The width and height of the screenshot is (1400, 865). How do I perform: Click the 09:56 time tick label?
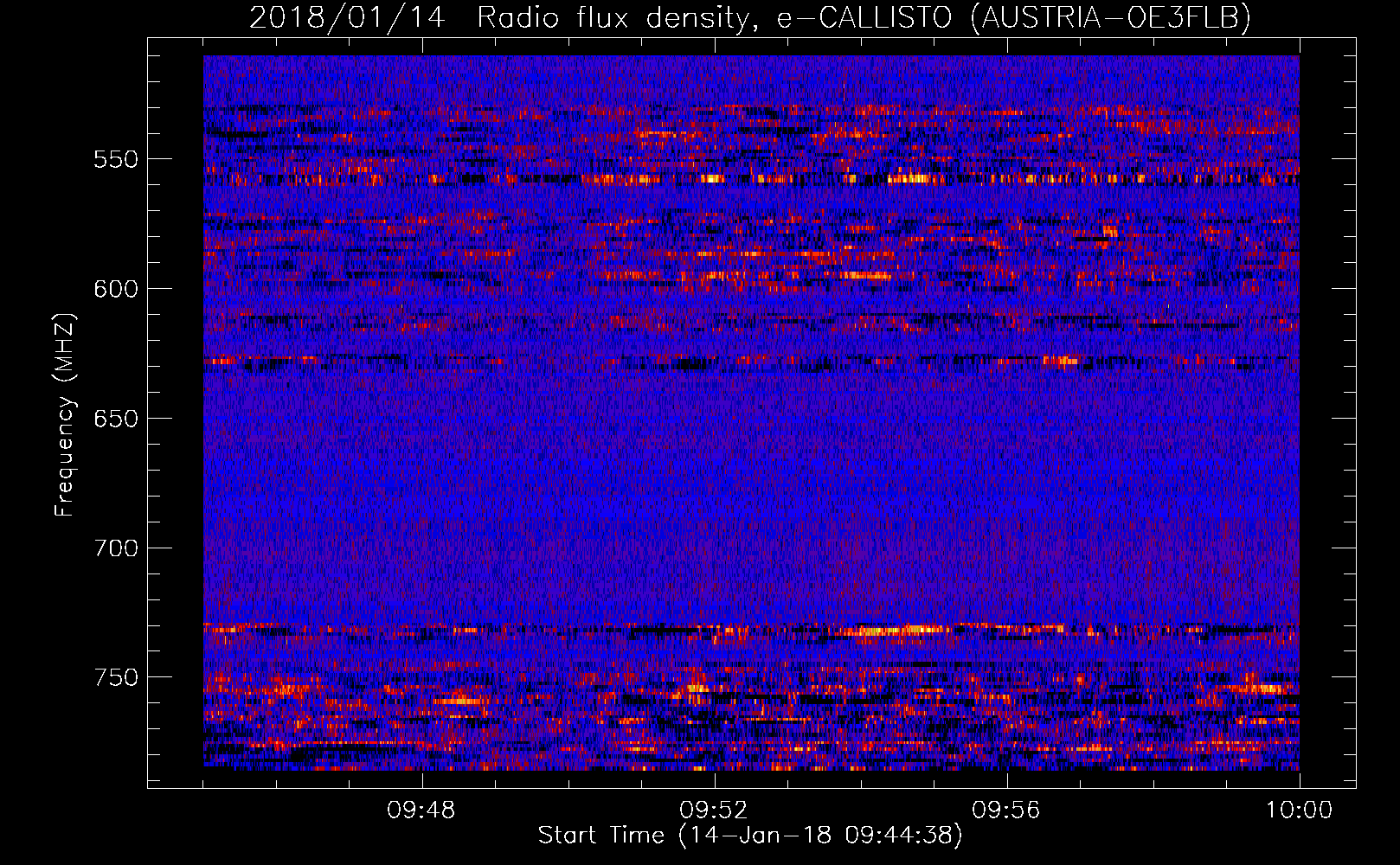(1006, 811)
